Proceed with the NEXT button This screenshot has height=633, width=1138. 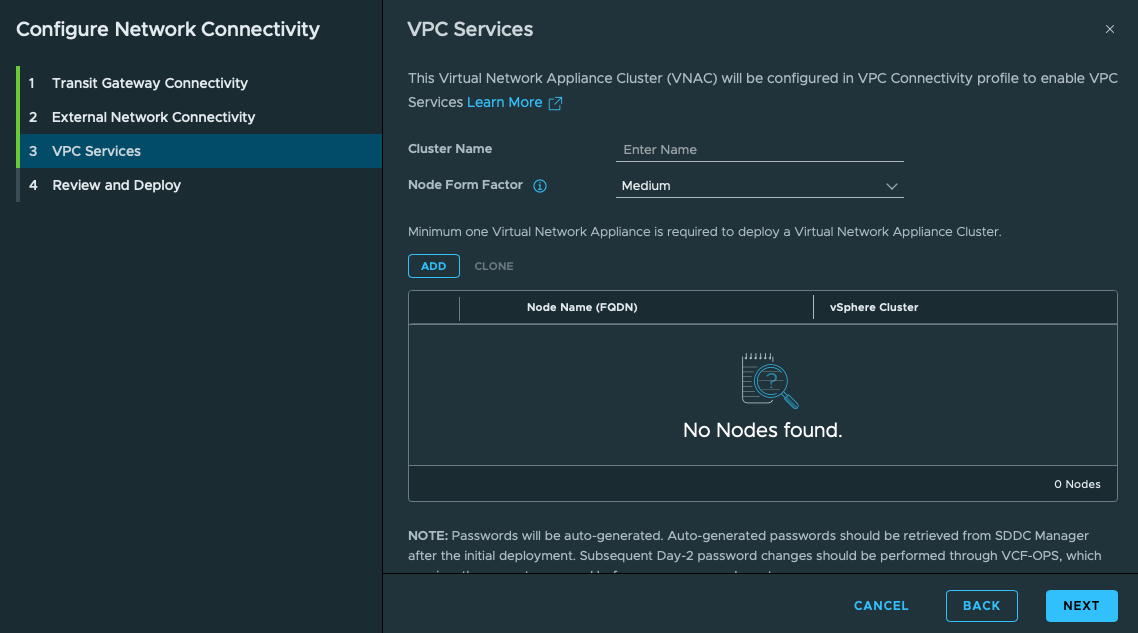pyautogui.click(x=1081, y=605)
